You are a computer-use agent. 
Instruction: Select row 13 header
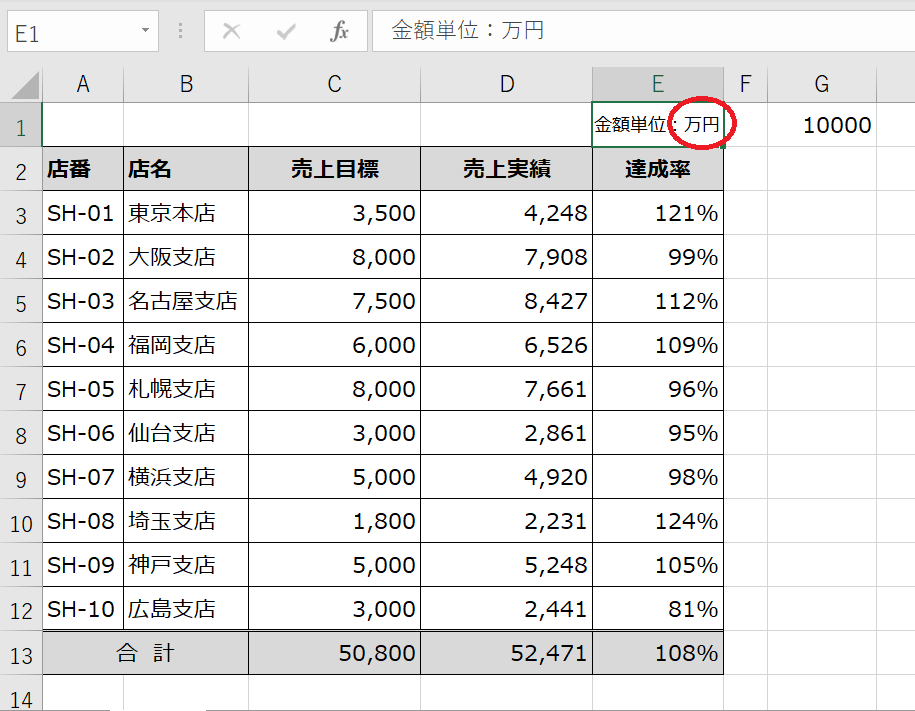(21, 654)
